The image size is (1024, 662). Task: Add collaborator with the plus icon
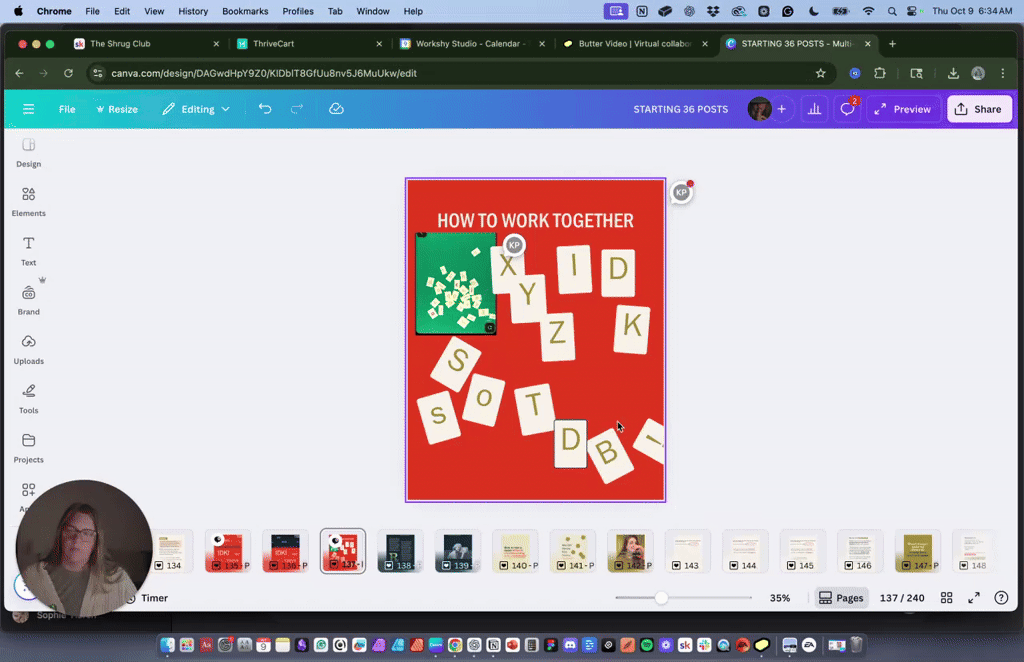(781, 109)
